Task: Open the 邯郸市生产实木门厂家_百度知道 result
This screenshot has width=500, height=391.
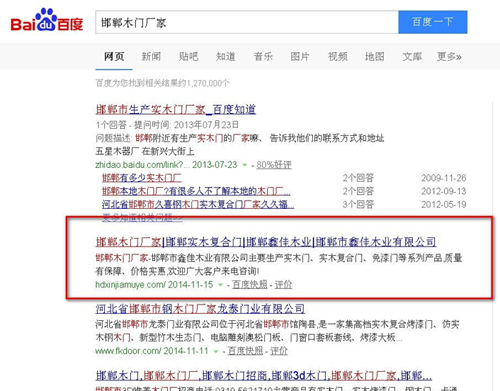Action: (176, 109)
